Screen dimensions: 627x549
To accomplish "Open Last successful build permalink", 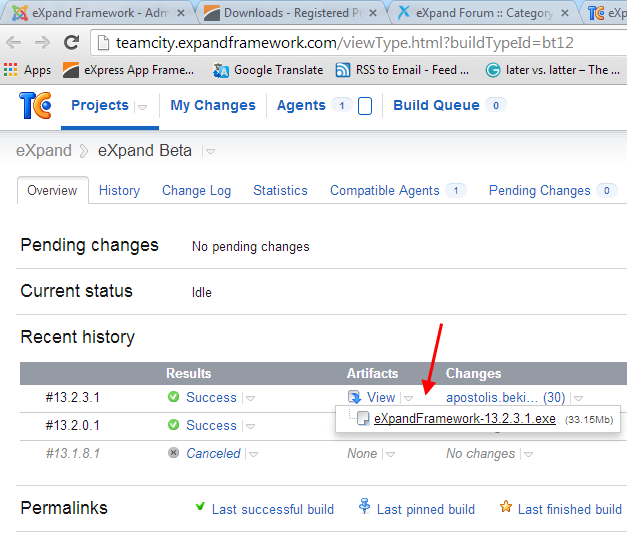I will coord(273,509).
